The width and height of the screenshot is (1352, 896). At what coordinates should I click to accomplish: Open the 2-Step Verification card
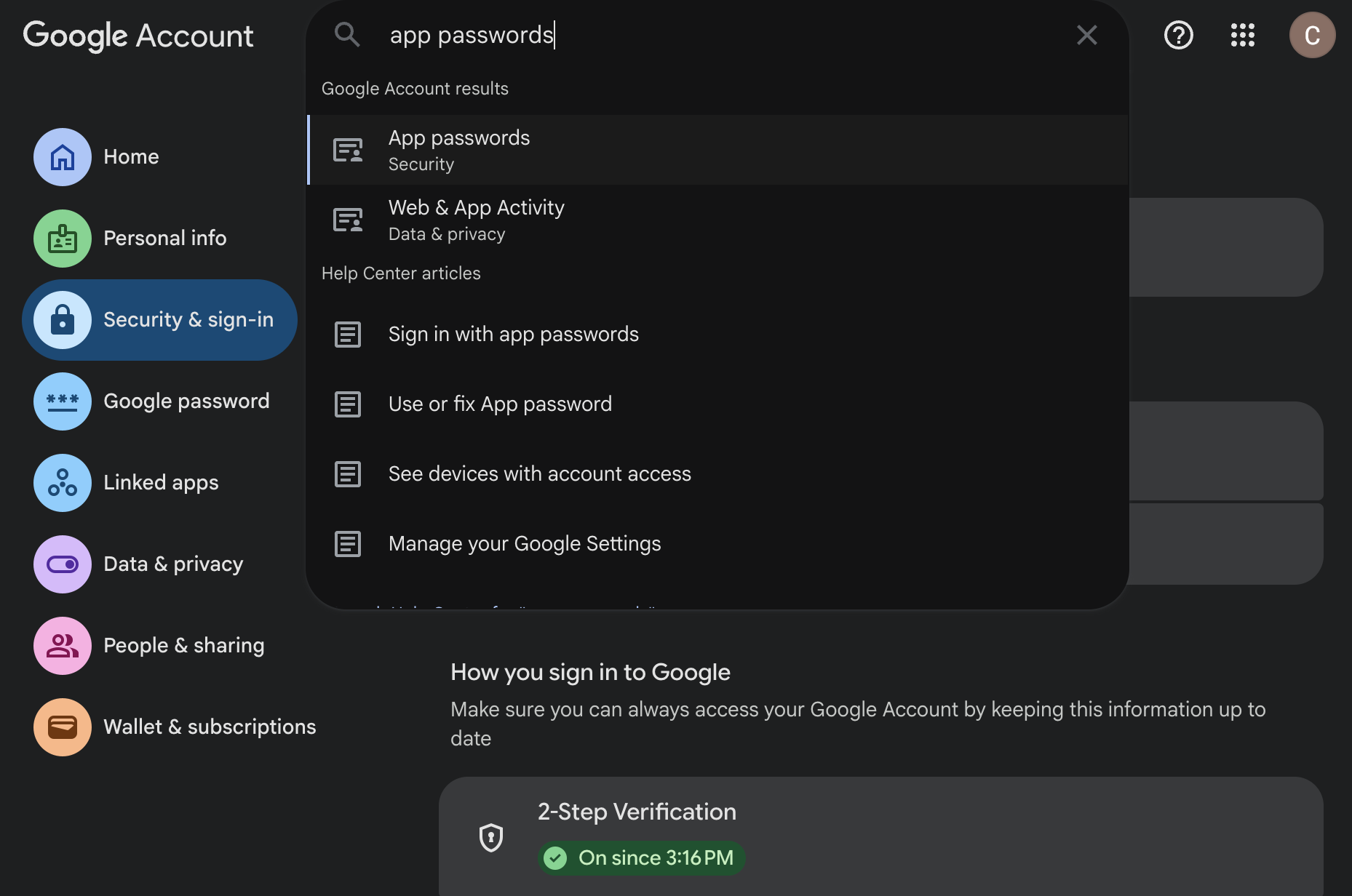coord(880,836)
